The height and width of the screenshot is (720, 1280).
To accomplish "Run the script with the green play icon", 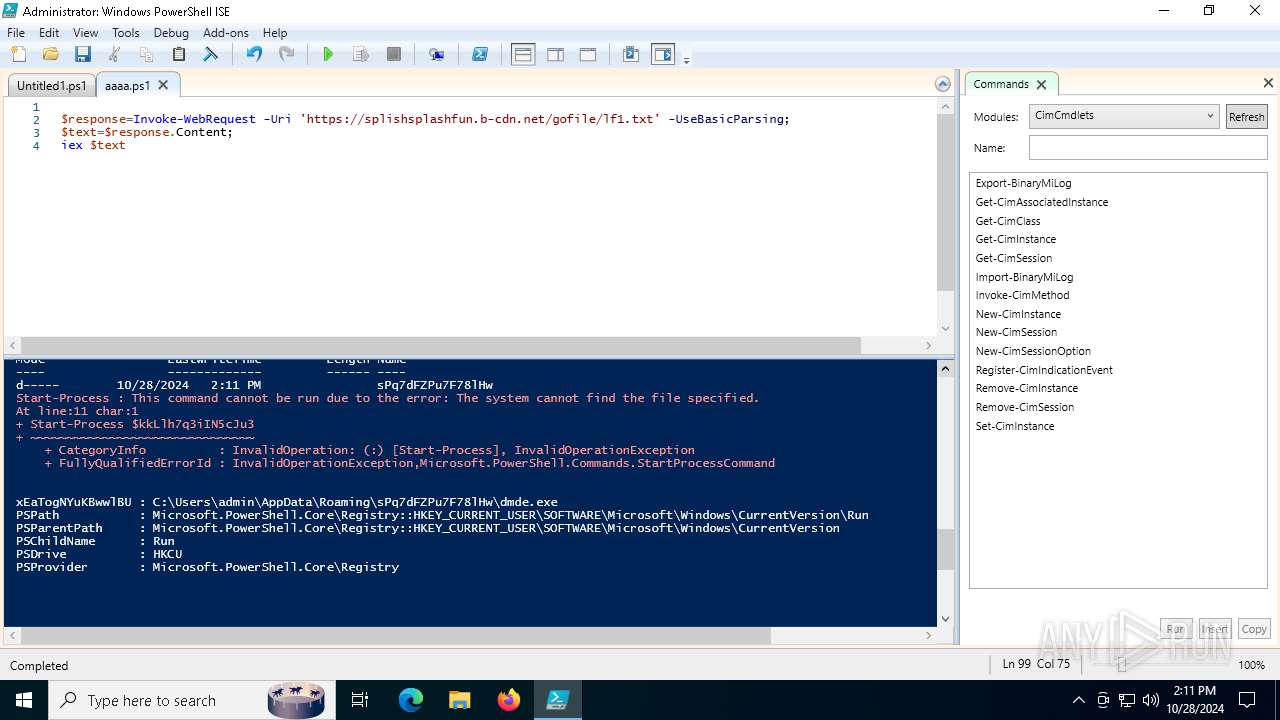I will tap(328, 55).
